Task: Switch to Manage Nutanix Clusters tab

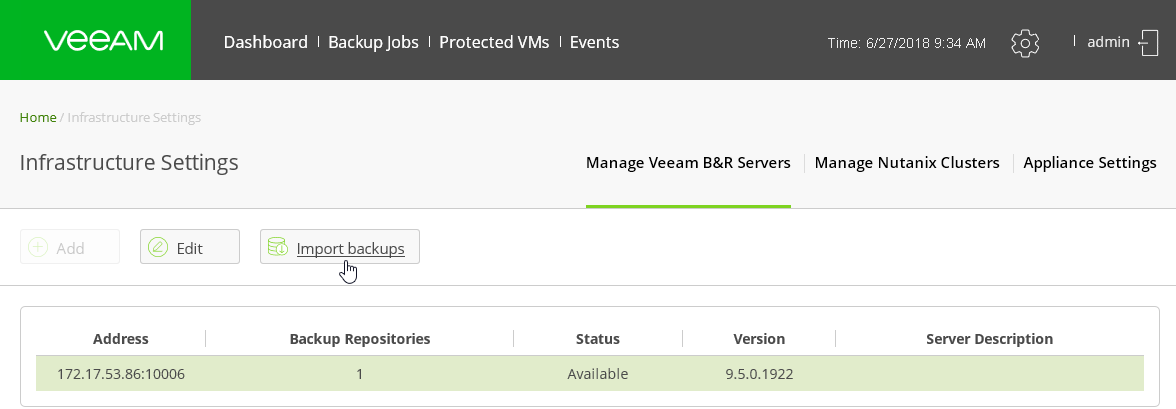Action: pos(907,163)
